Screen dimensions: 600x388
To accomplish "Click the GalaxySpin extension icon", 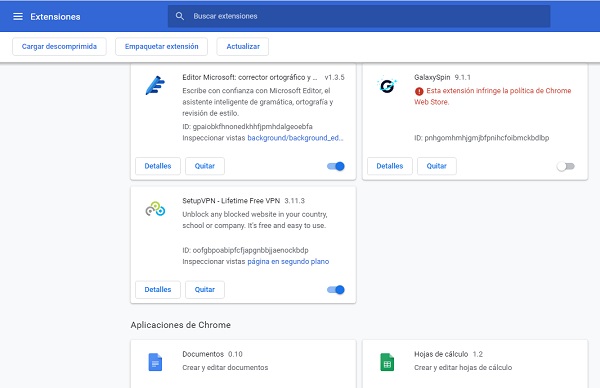I will pyautogui.click(x=387, y=85).
